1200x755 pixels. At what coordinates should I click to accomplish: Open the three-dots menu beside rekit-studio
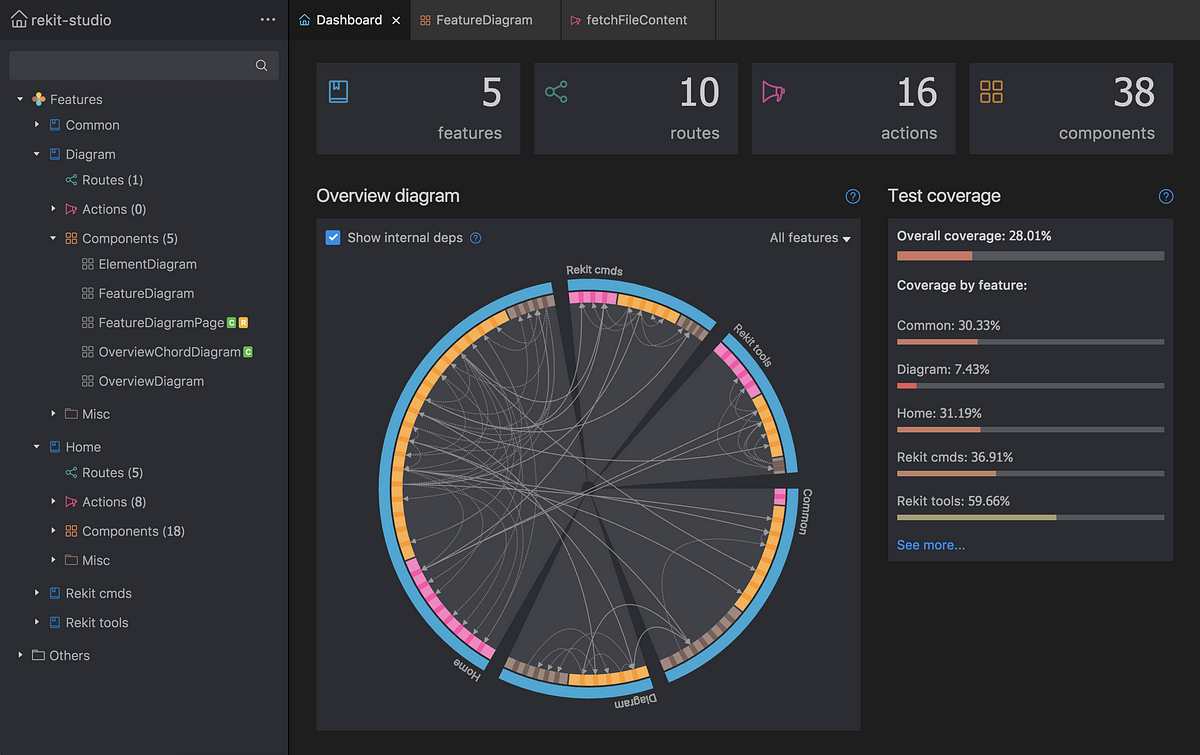point(268,20)
